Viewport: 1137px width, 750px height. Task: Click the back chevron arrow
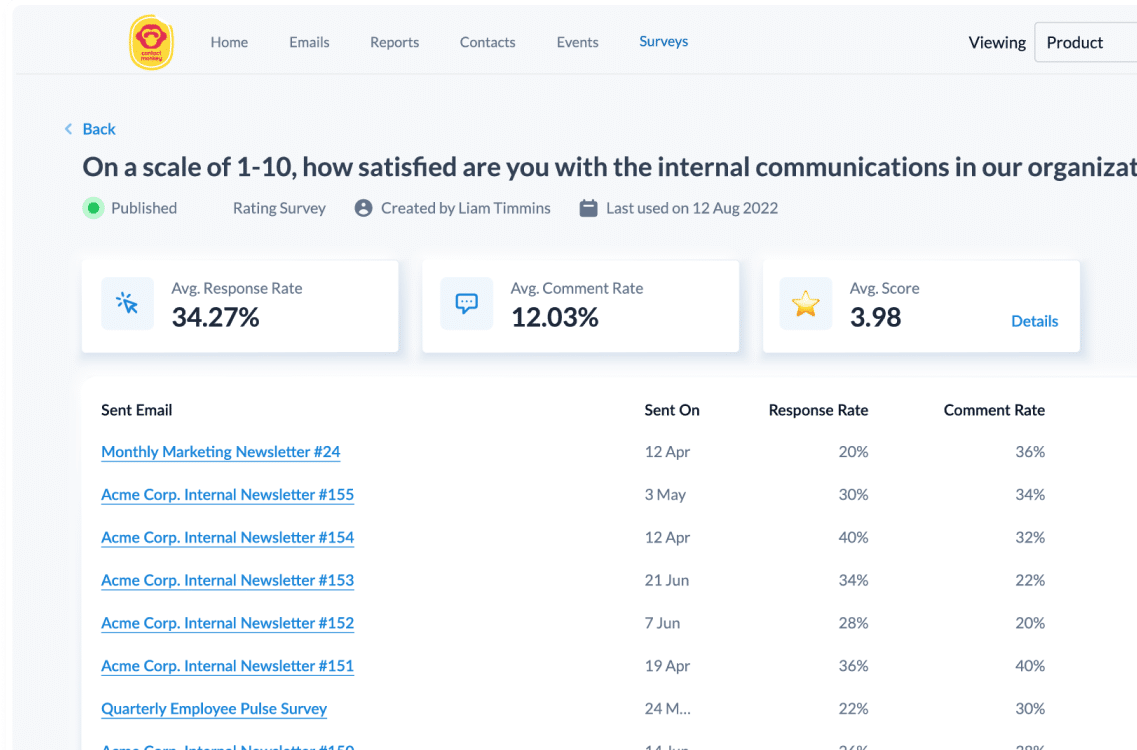coord(68,129)
